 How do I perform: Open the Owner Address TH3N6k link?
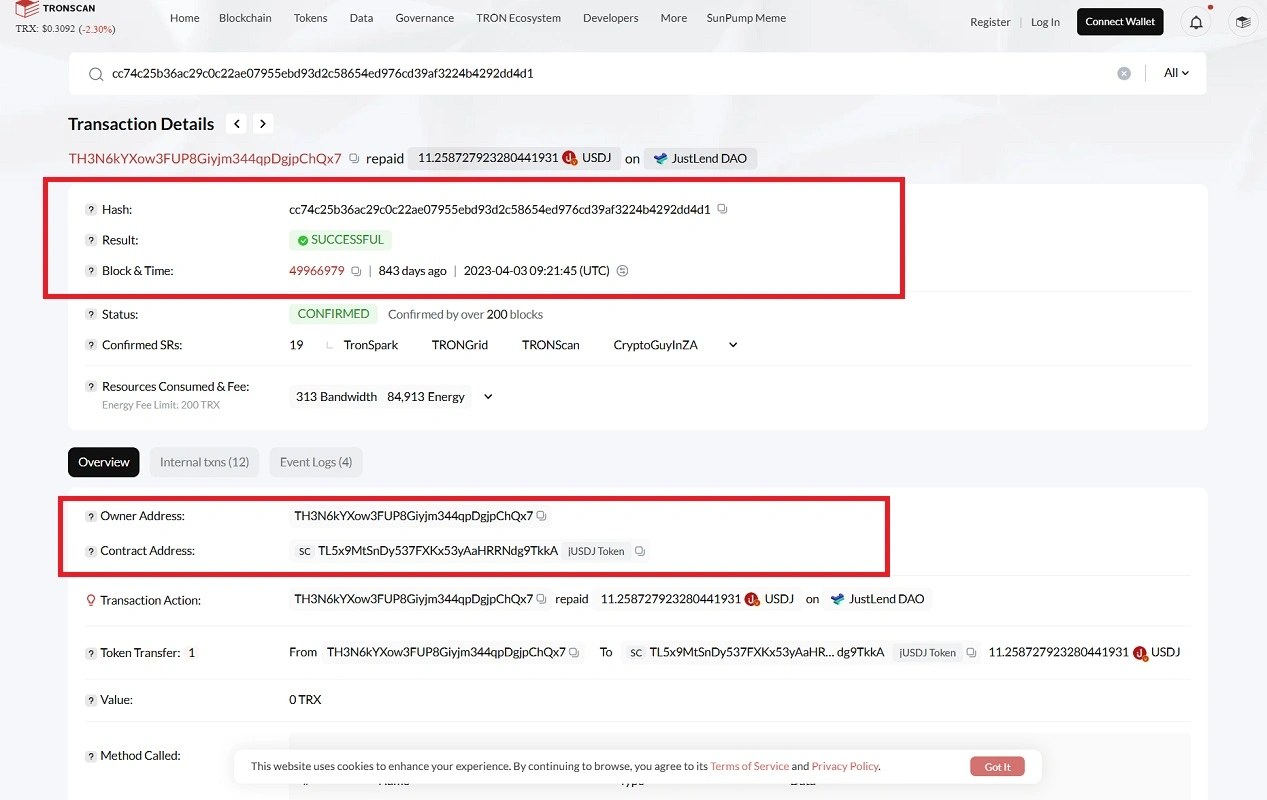(413, 516)
